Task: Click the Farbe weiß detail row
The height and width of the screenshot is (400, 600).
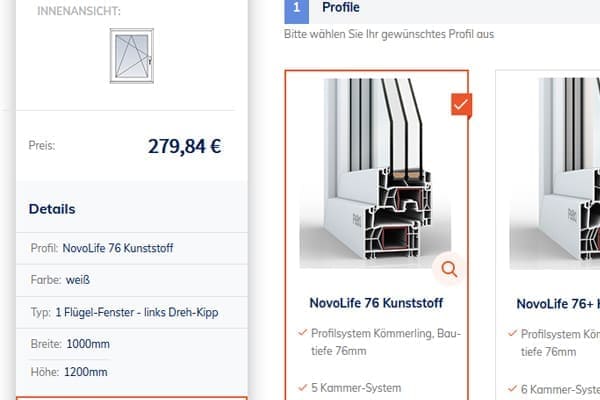Action: 132,280
